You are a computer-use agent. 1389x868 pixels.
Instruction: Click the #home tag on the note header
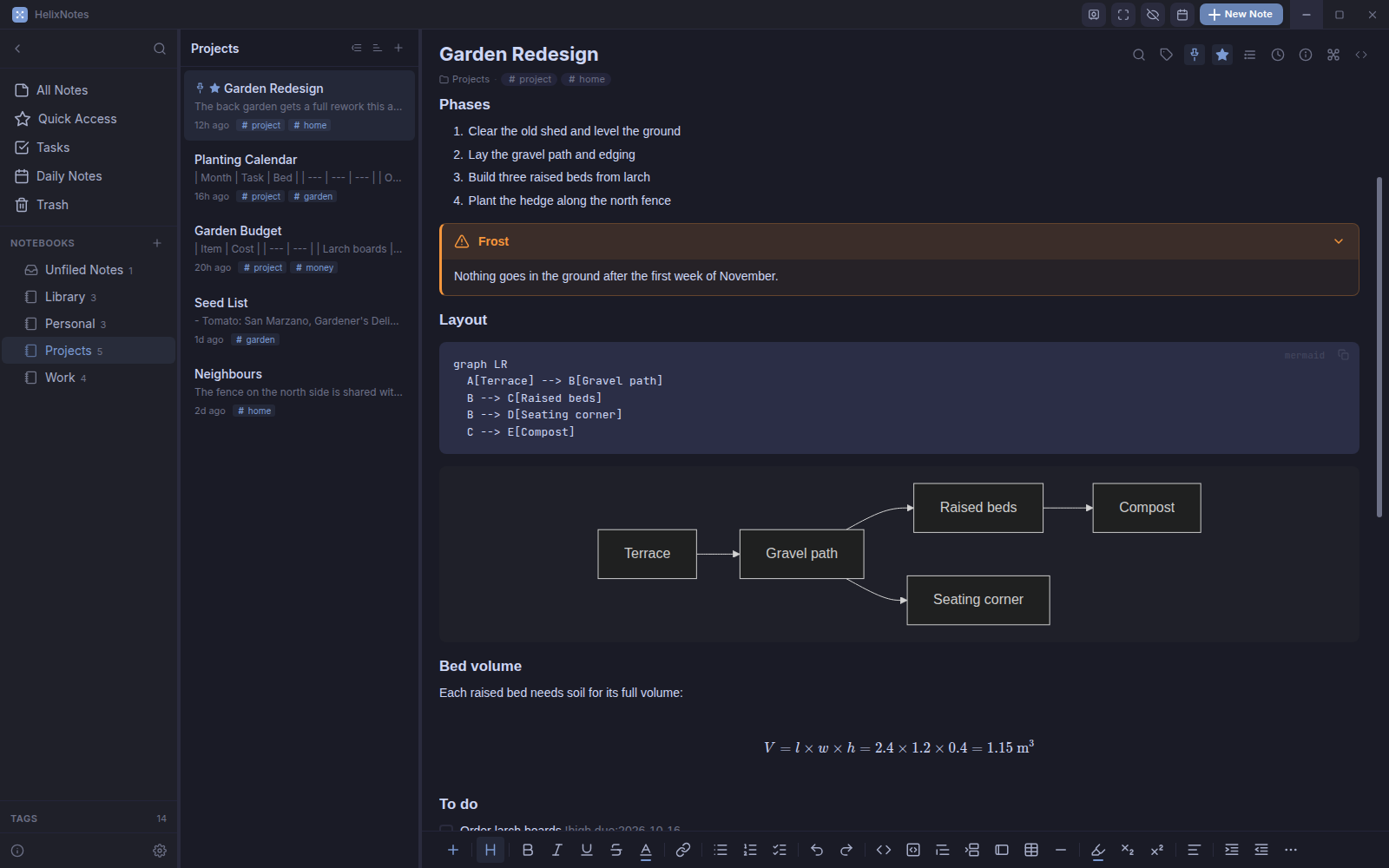587,79
